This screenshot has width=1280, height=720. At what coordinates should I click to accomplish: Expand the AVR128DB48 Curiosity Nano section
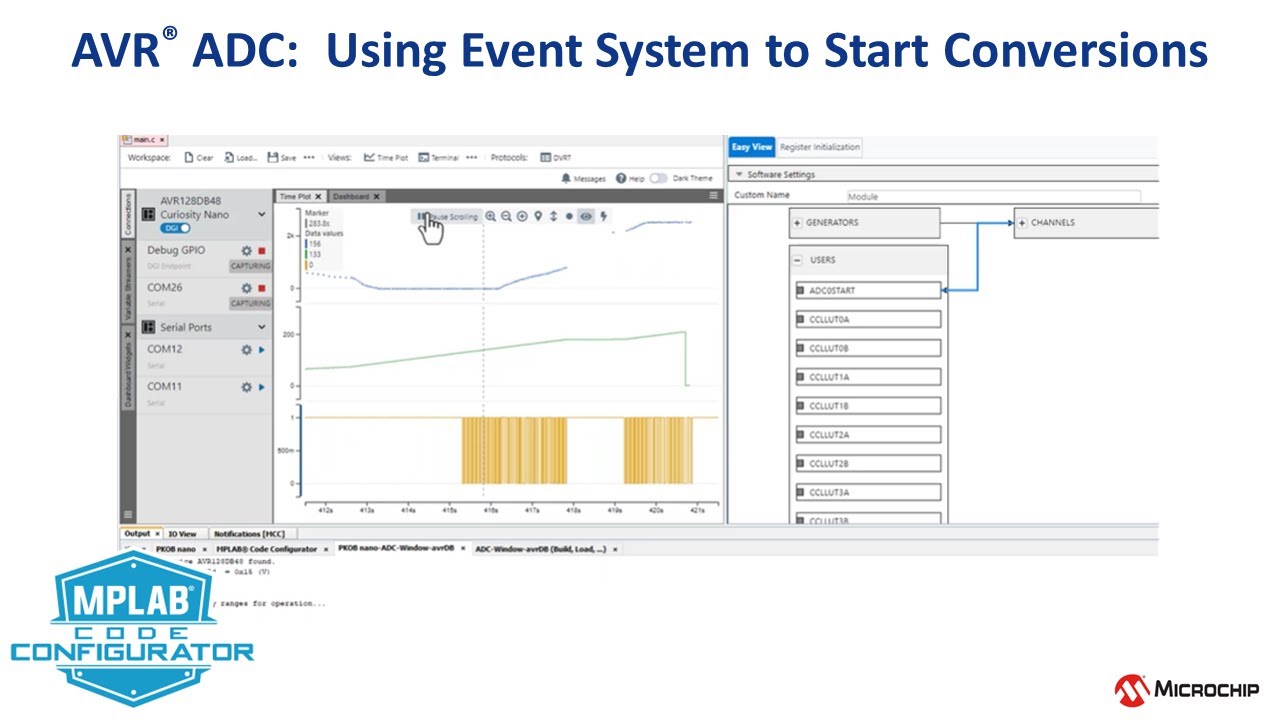coord(262,214)
